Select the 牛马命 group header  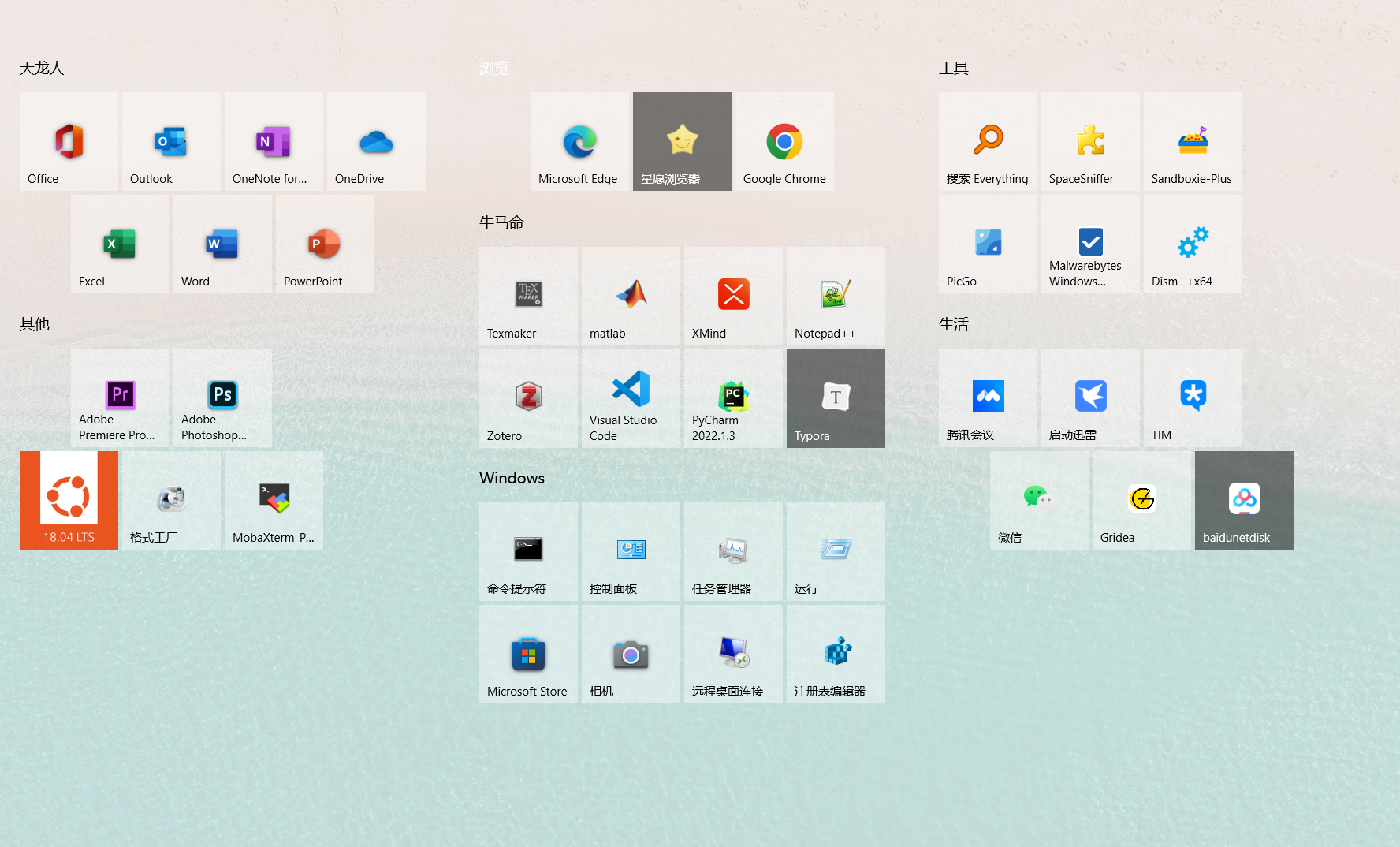(x=501, y=223)
